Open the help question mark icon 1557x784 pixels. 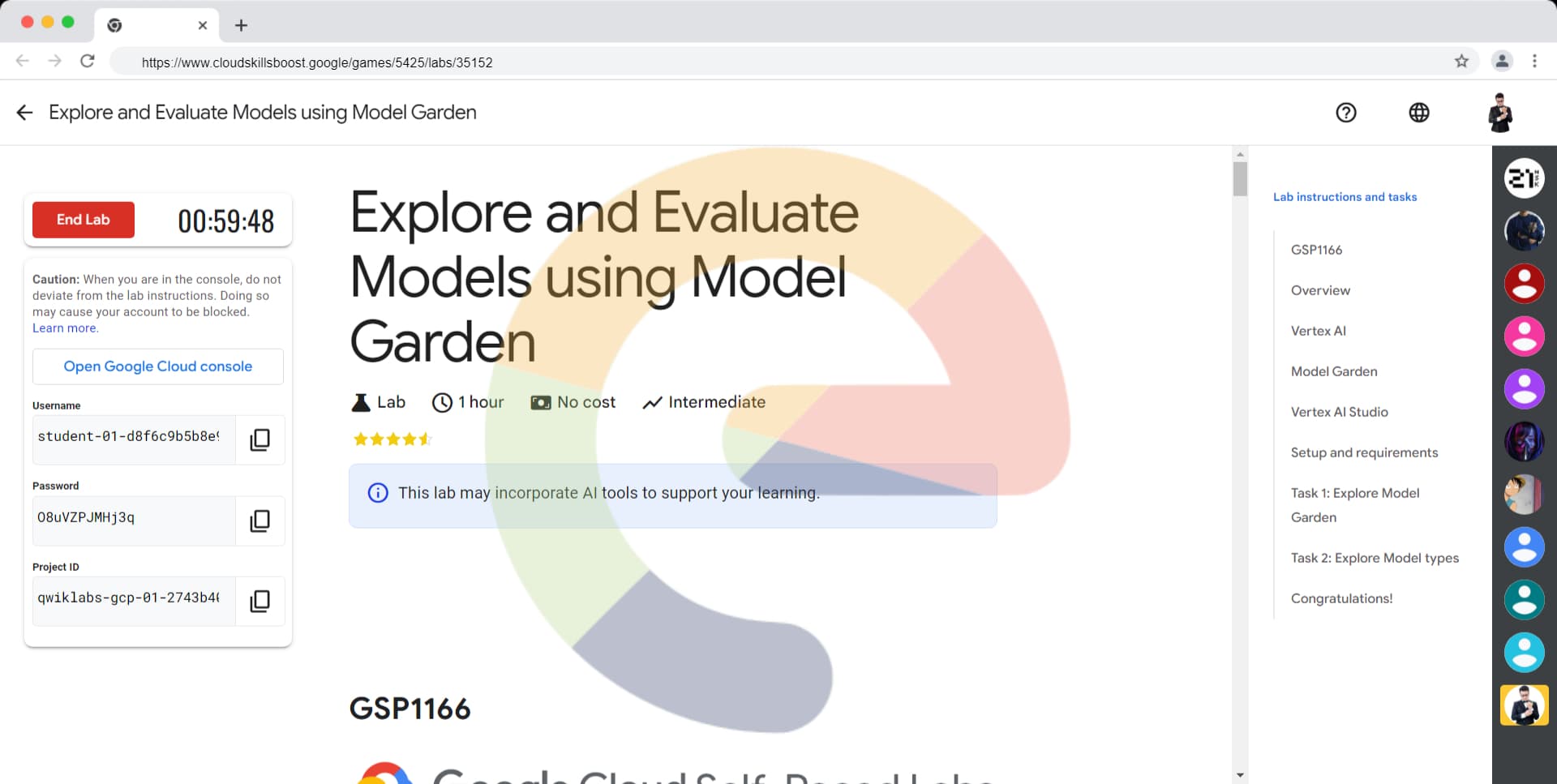pyautogui.click(x=1346, y=113)
